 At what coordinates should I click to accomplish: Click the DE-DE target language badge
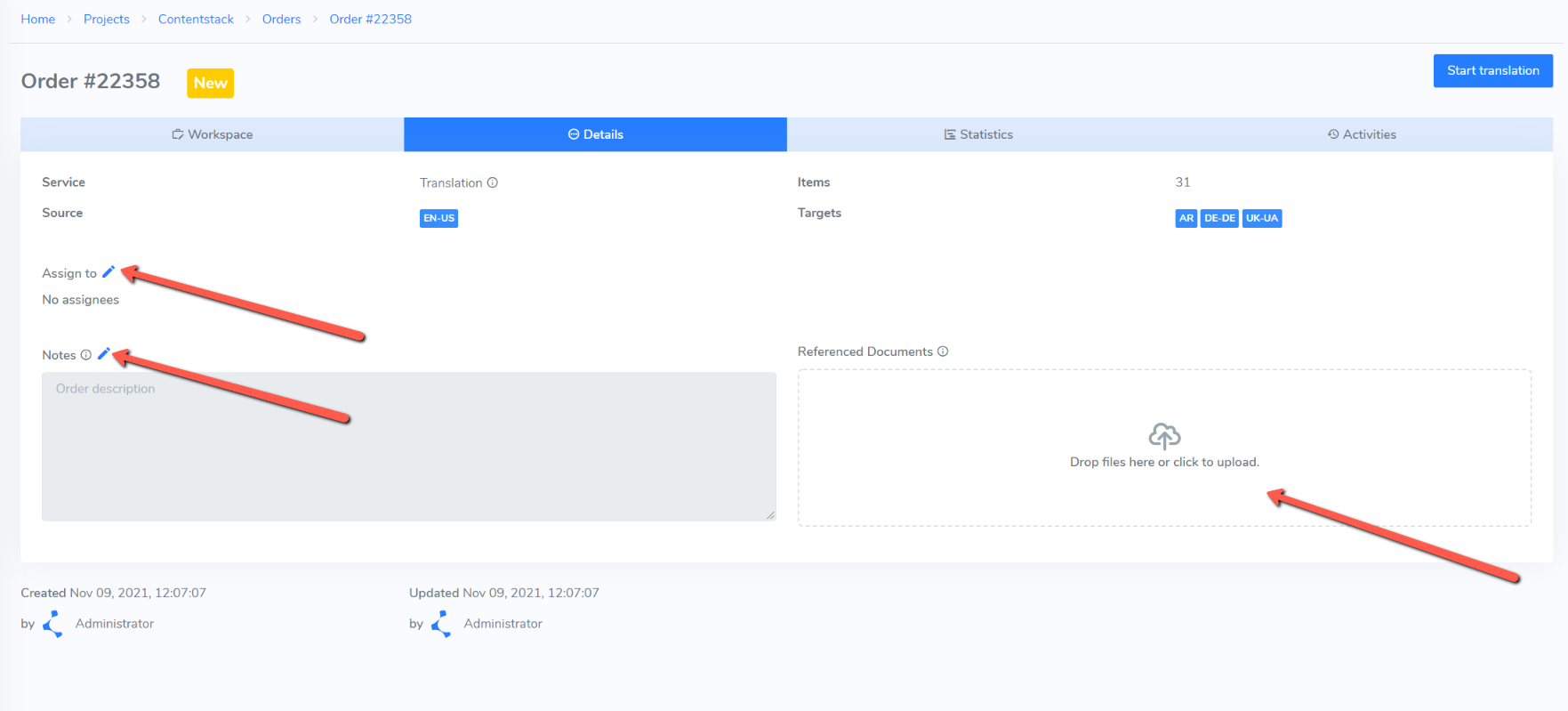(x=1219, y=218)
